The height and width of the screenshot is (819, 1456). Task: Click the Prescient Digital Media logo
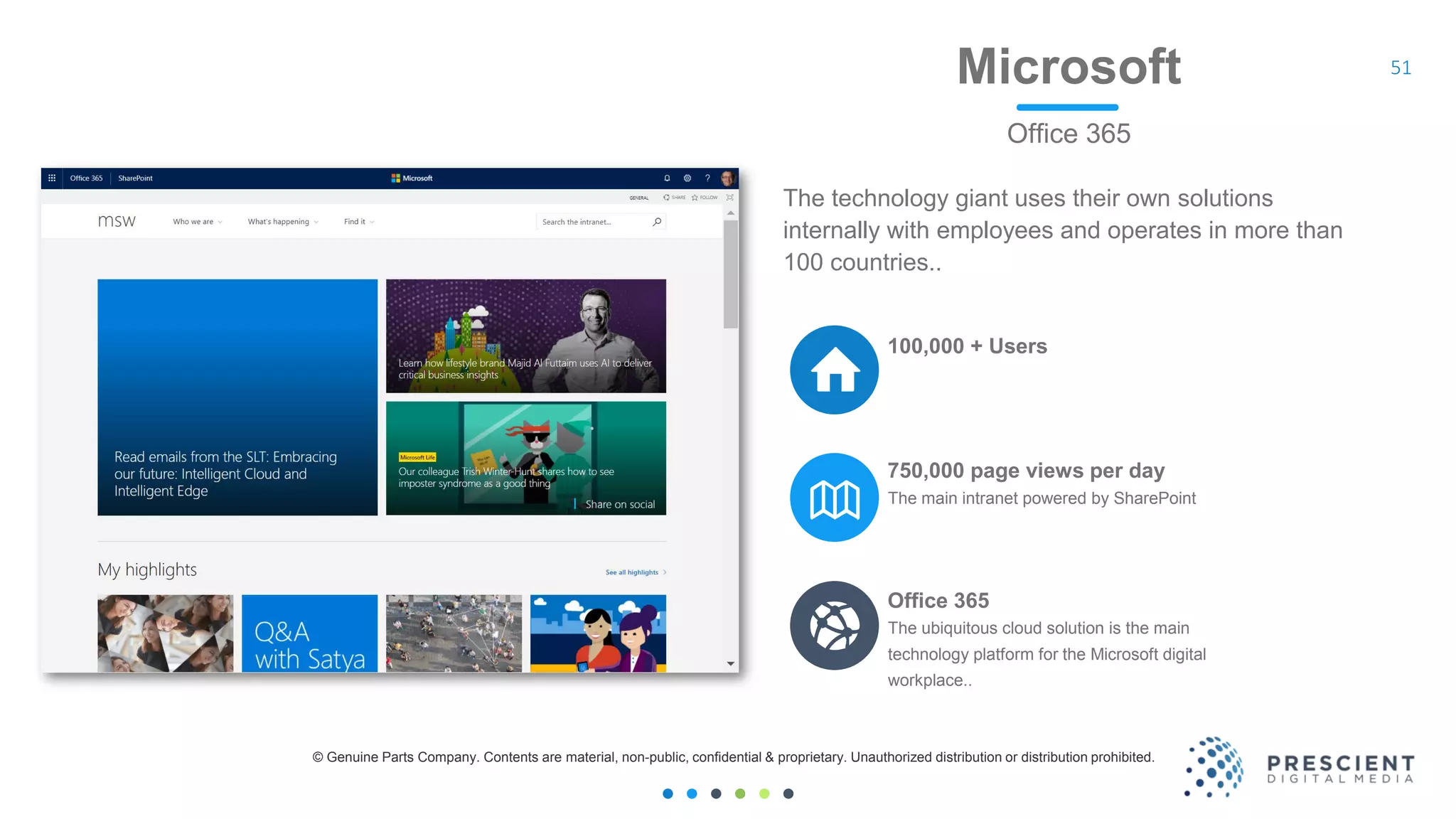1300,768
